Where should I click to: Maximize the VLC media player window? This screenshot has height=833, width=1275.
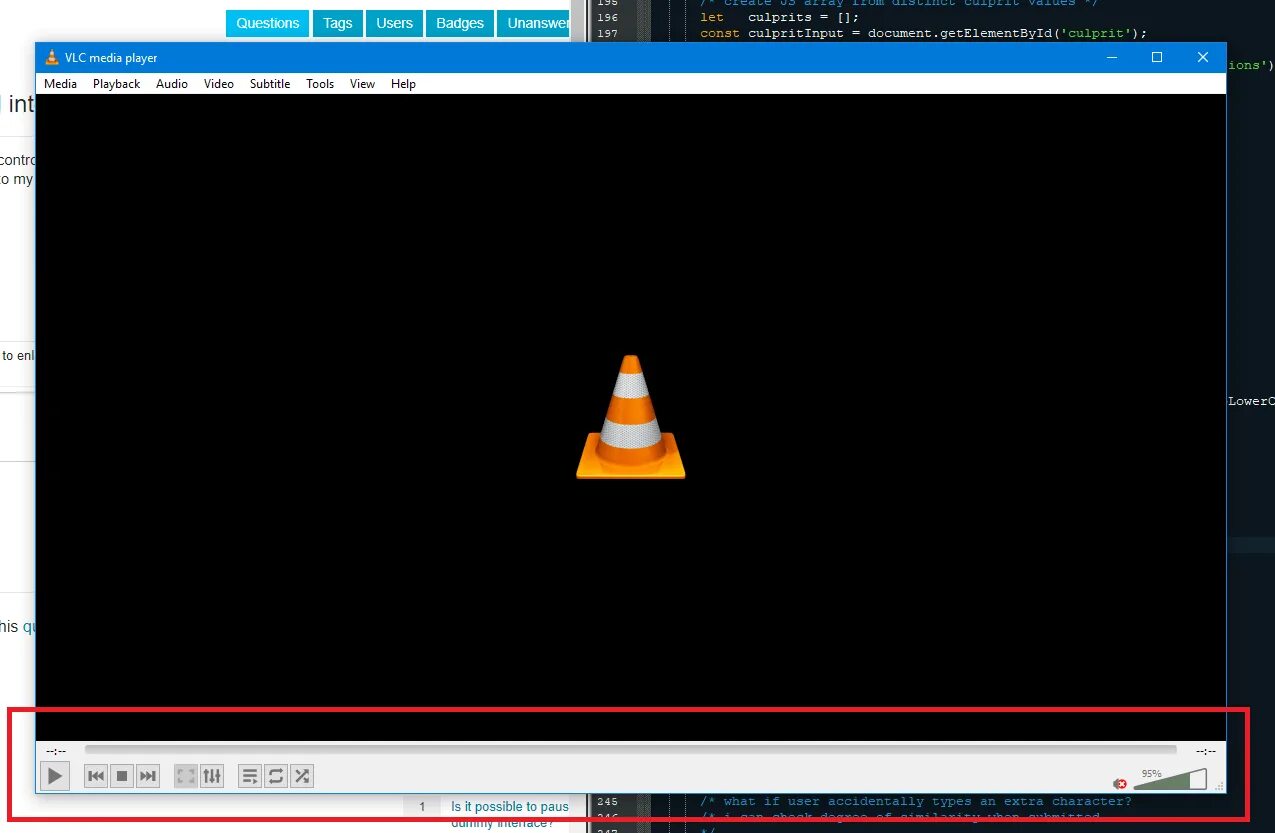(1157, 58)
